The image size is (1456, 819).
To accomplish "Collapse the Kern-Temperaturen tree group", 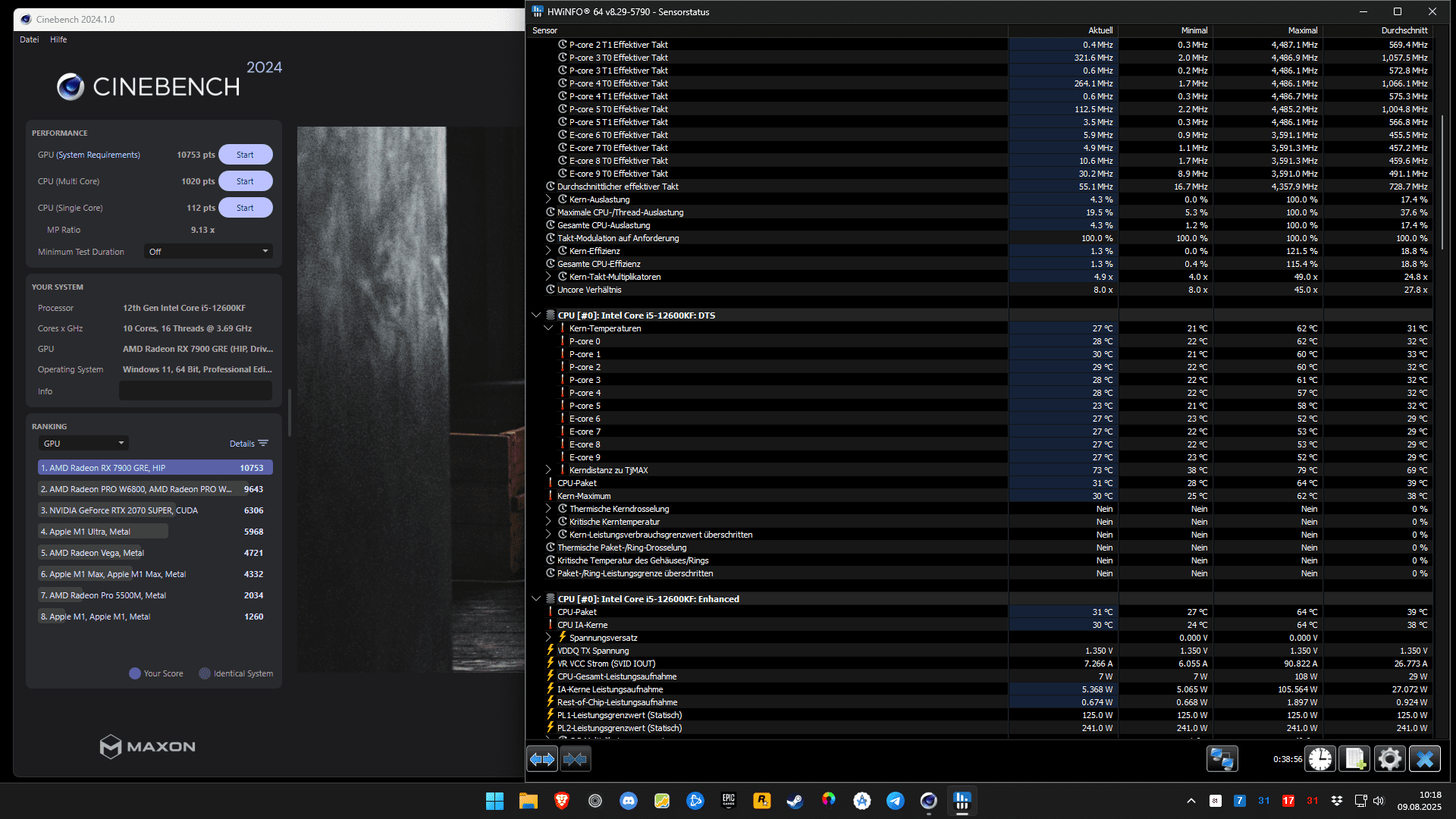I will (548, 328).
